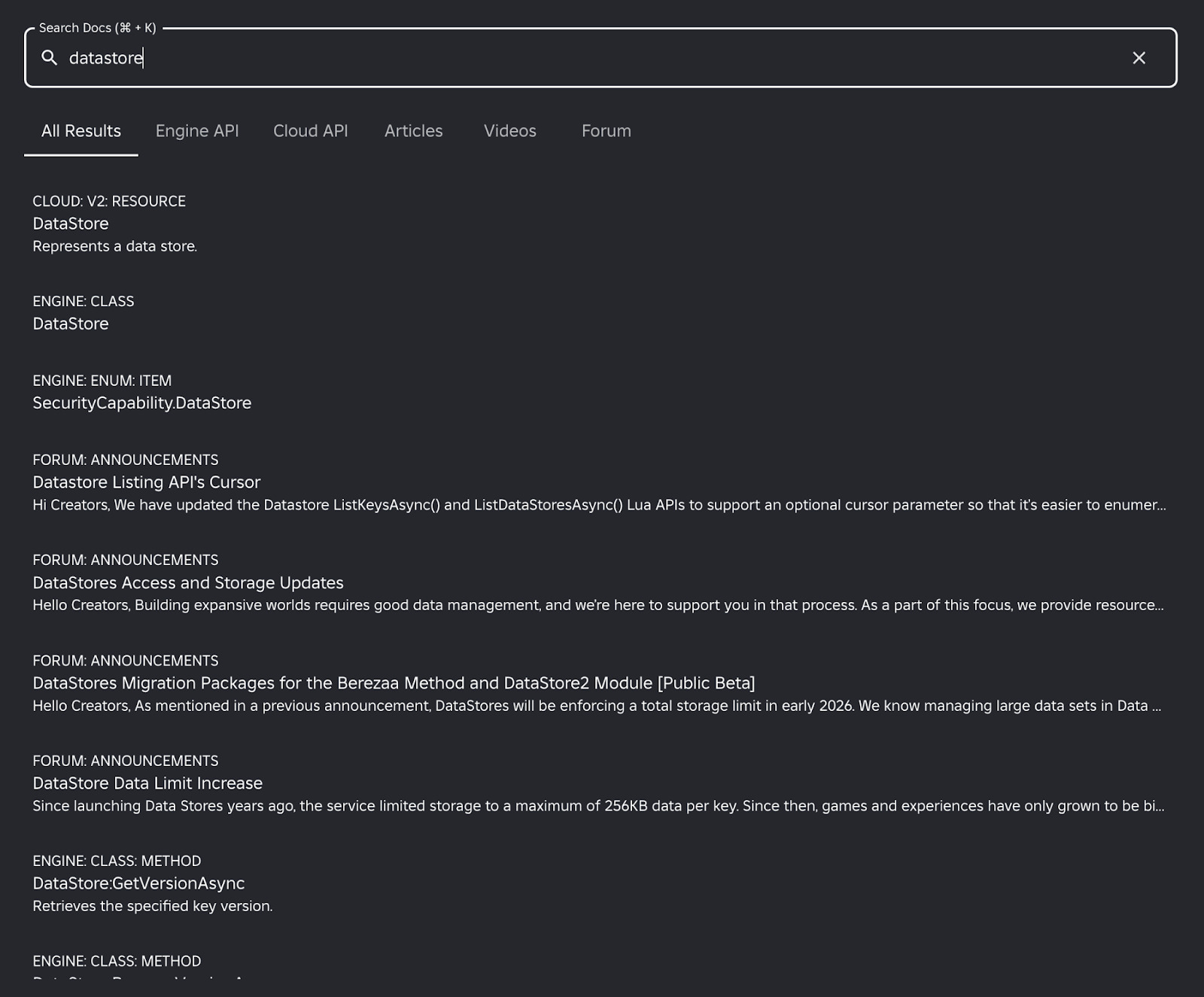Click the 'Represents a data store.' description
This screenshot has height=997, width=1204.
[115, 246]
